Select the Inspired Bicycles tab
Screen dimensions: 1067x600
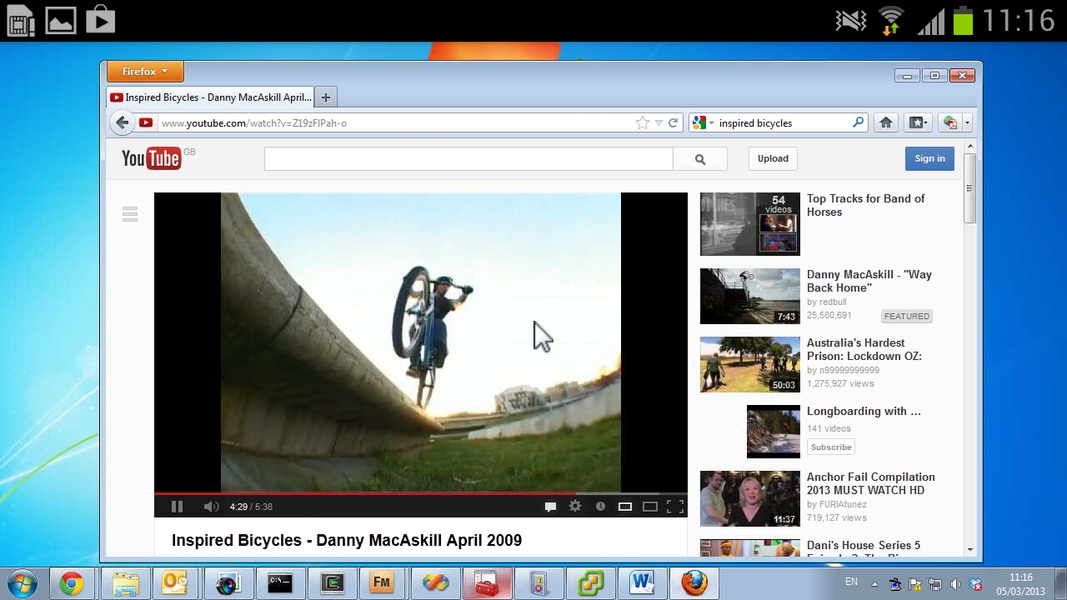pyautogui.click(x=211, y=97)
